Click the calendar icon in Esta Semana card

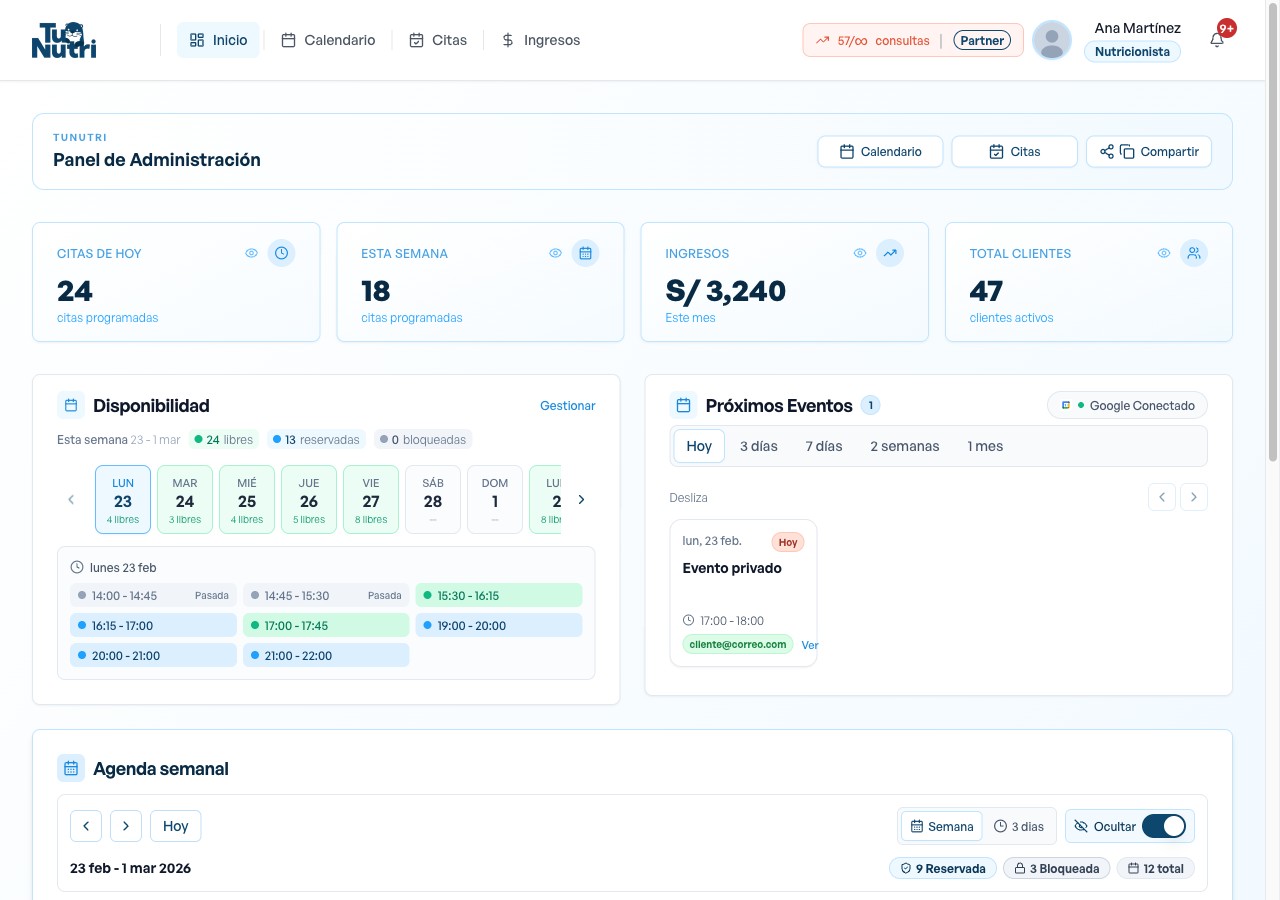pos(585,253)
